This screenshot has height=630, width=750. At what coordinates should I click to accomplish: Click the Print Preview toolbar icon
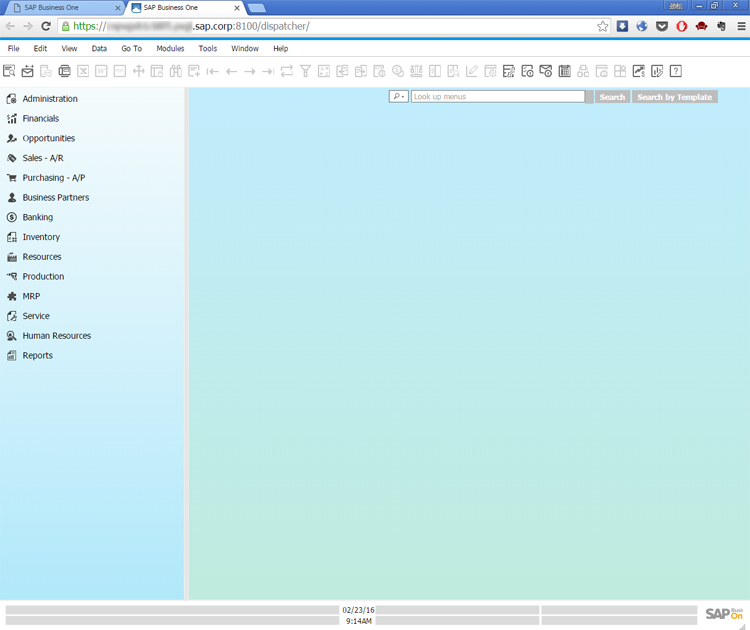pyautogui.click(x=9, y=71)
